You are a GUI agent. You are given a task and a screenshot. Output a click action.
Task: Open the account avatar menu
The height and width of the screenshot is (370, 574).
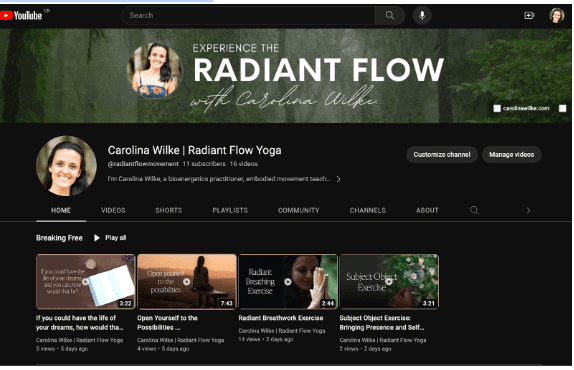[556, 15]
